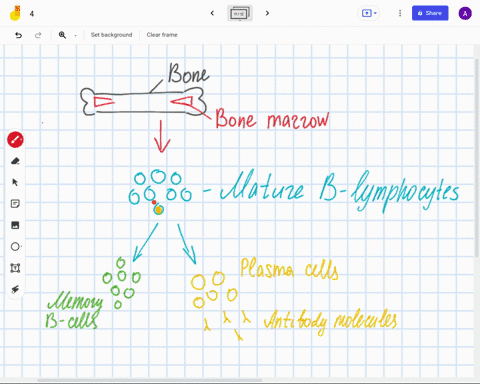Select the Eraser tool

[x=15, y=161]
